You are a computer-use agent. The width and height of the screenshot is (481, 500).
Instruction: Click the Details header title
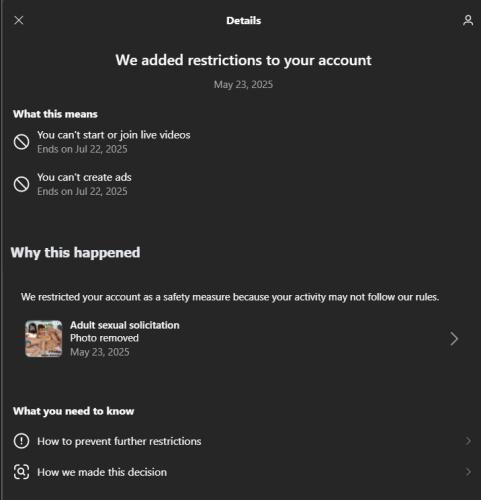(x=244, y=21)
